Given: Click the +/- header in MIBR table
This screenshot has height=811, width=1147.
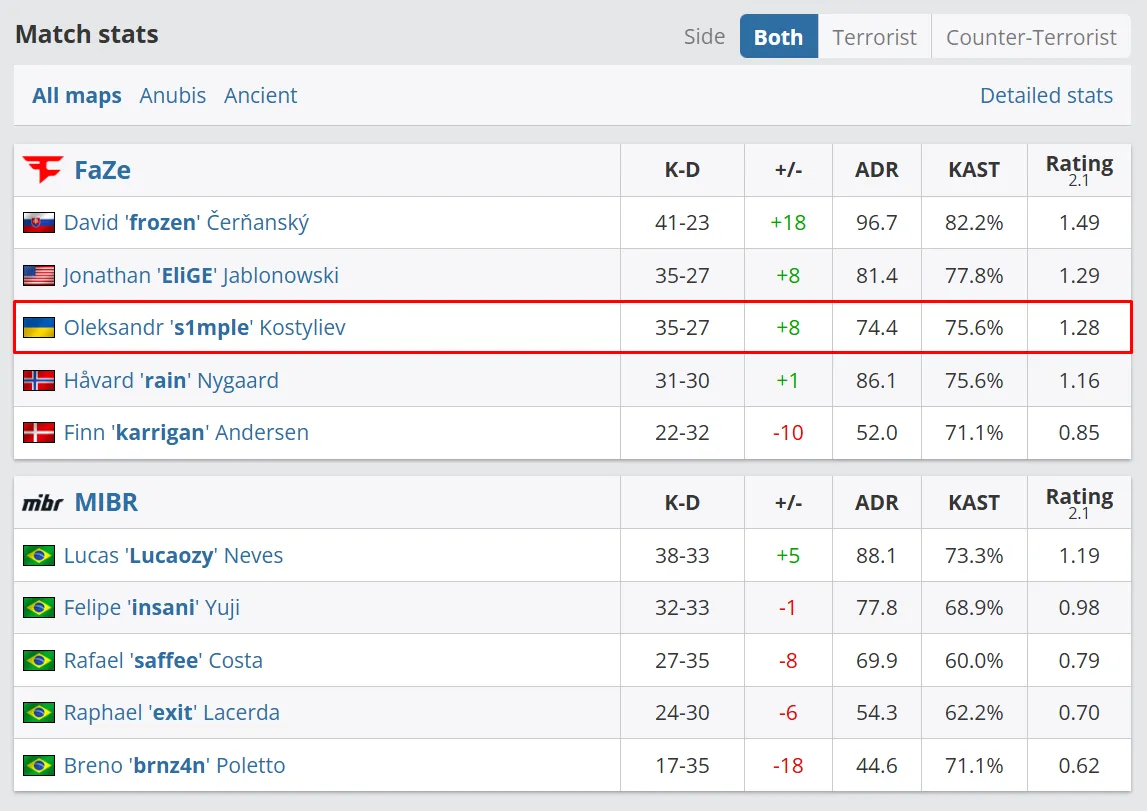Looking at the screenshot, I should (x=789, y=503).
